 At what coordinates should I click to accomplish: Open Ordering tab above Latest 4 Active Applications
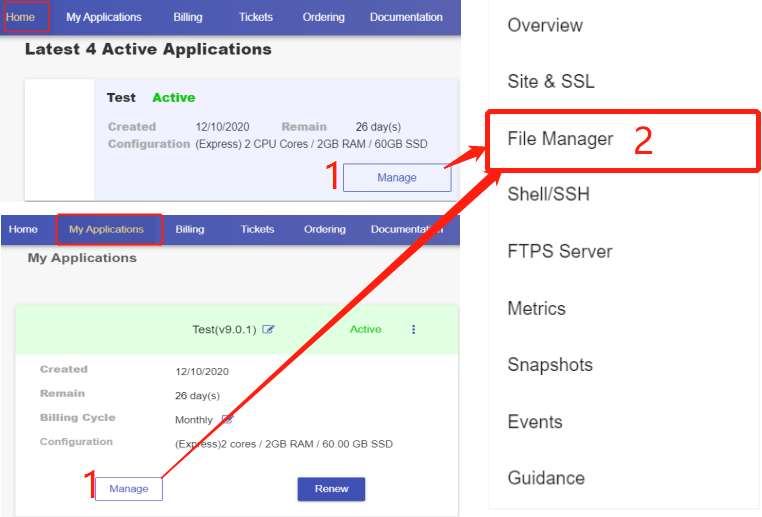tap(323, 17)
